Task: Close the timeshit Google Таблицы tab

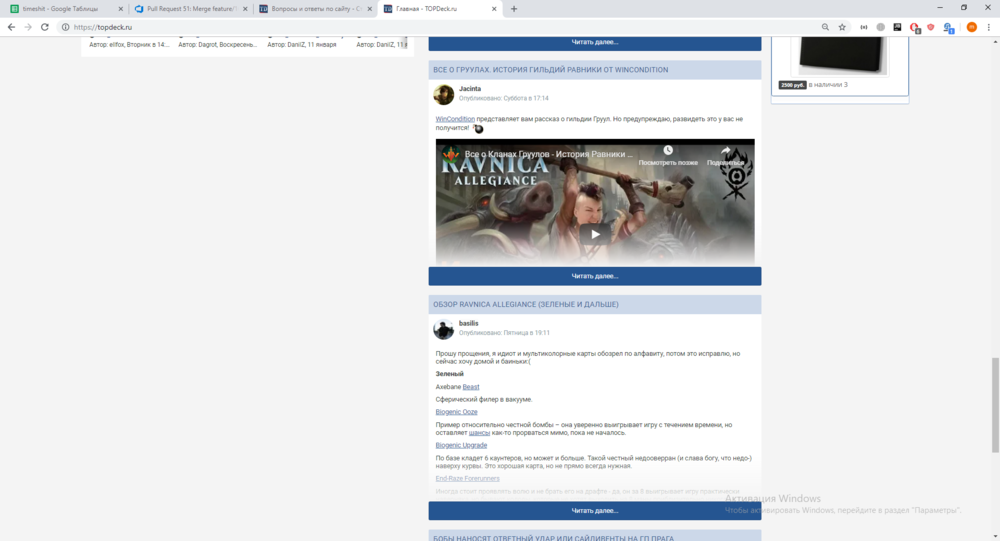Action: (x=121, y=9)
